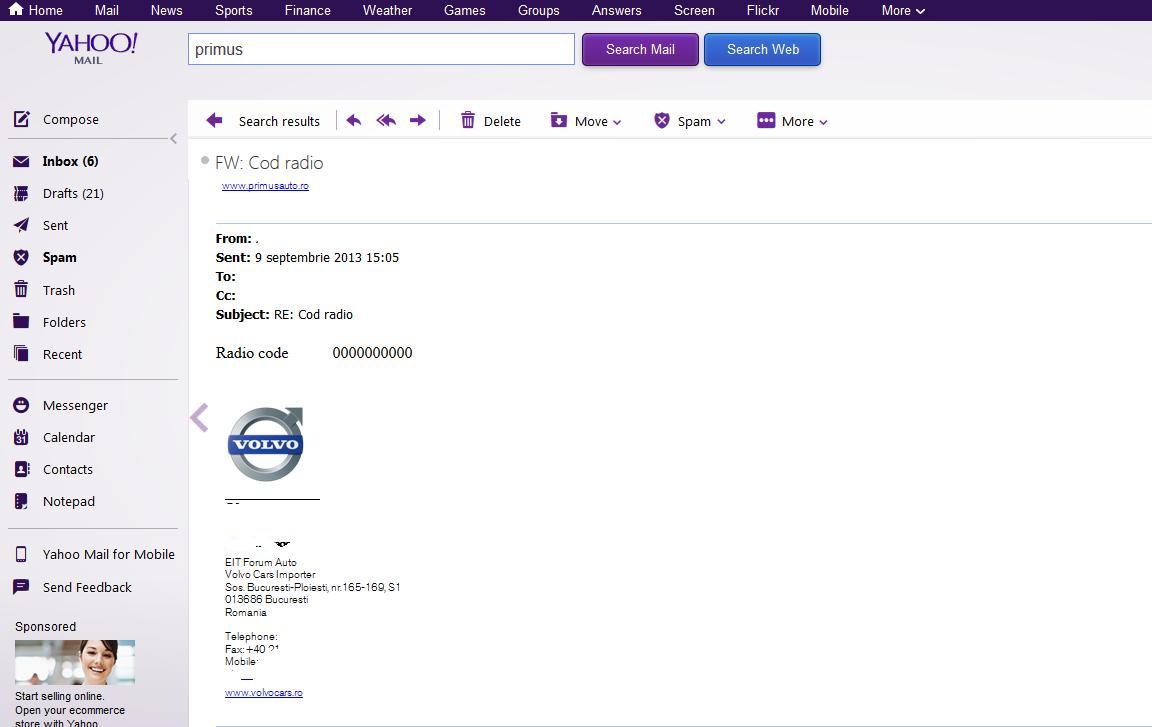Open Sports in top navigation
This screenshot has width=1152, height=727.
click(234, 10)
